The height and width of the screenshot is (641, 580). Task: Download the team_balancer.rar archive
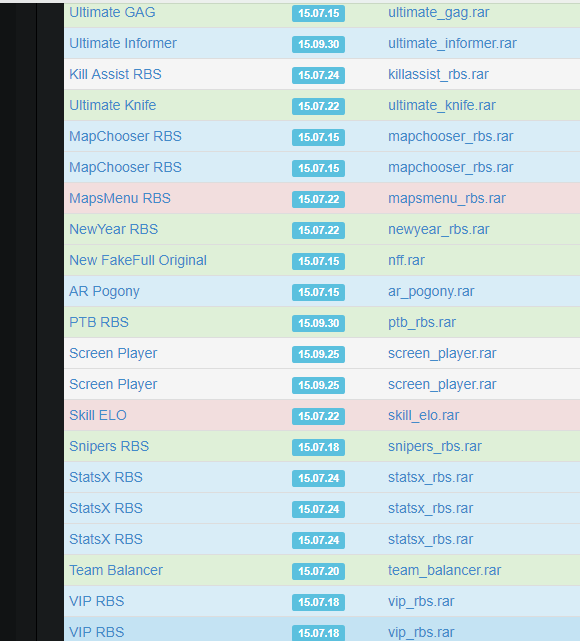(x=444, y=570)
